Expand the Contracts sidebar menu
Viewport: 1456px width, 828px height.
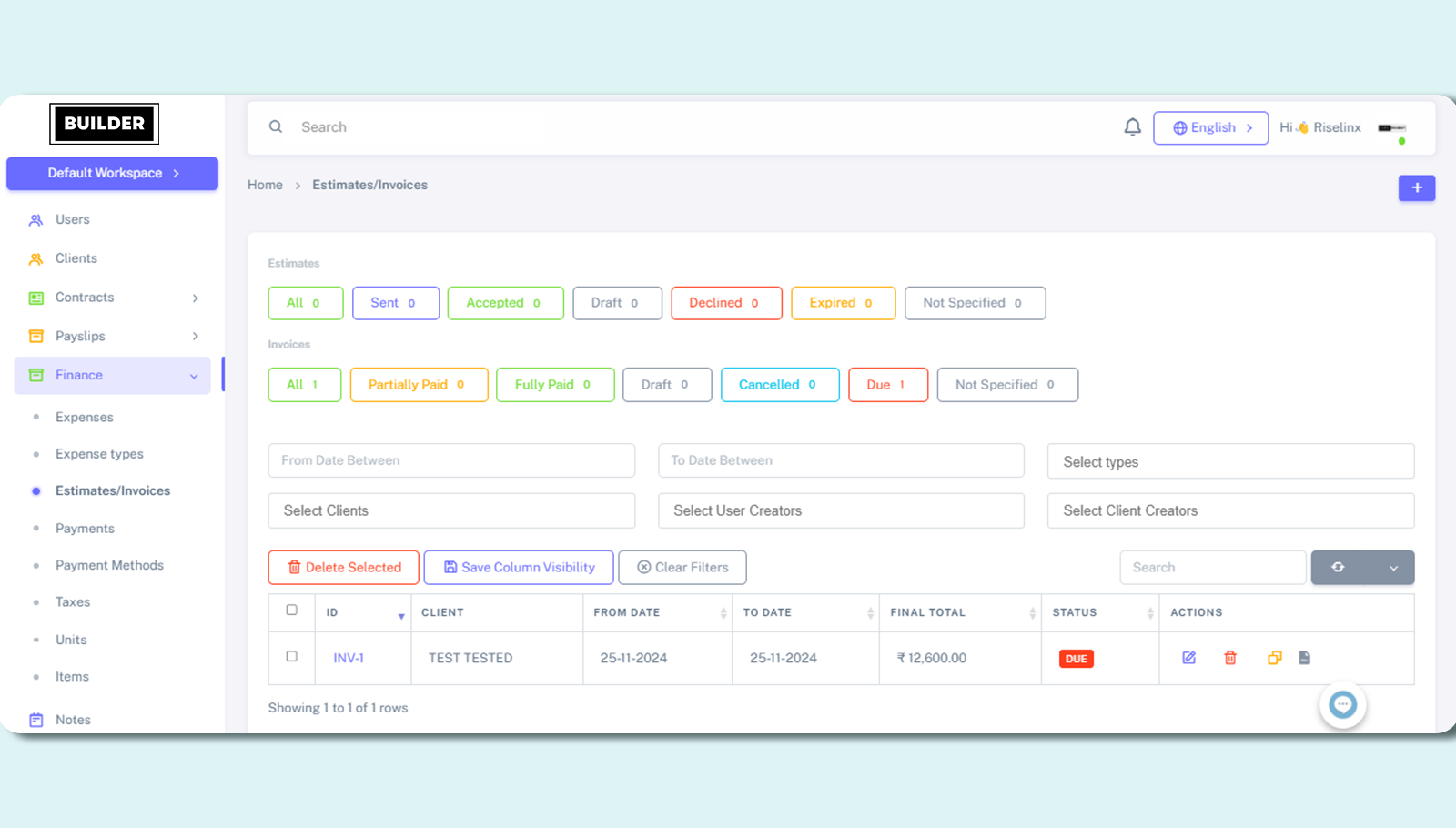[113, 298]
